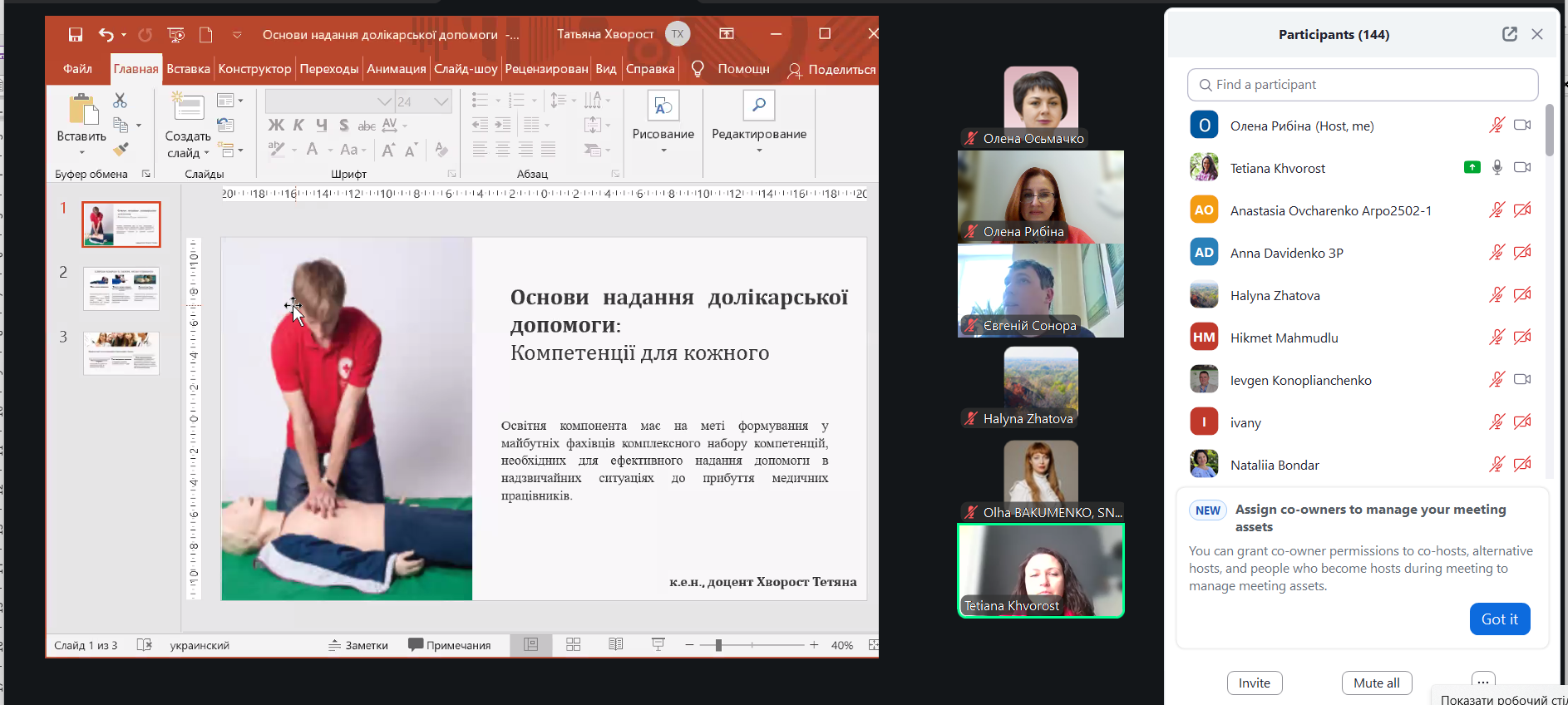Unmute Anna Davidenko 3P microphone
1568x705 pixels.
[1496, 253]
